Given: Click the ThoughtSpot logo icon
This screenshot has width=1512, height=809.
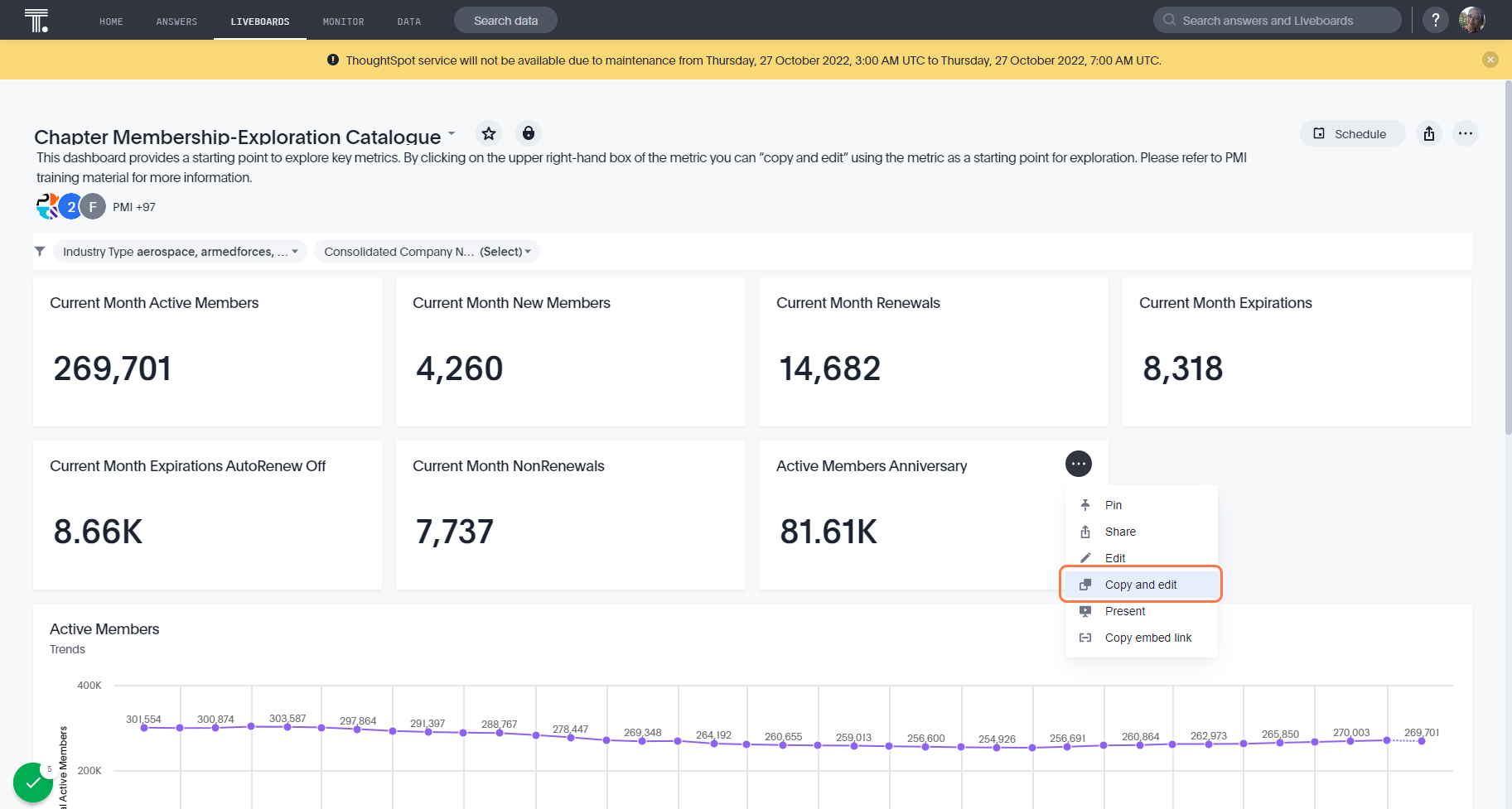Looking at the screenshot, I should (x=36, y=20).
